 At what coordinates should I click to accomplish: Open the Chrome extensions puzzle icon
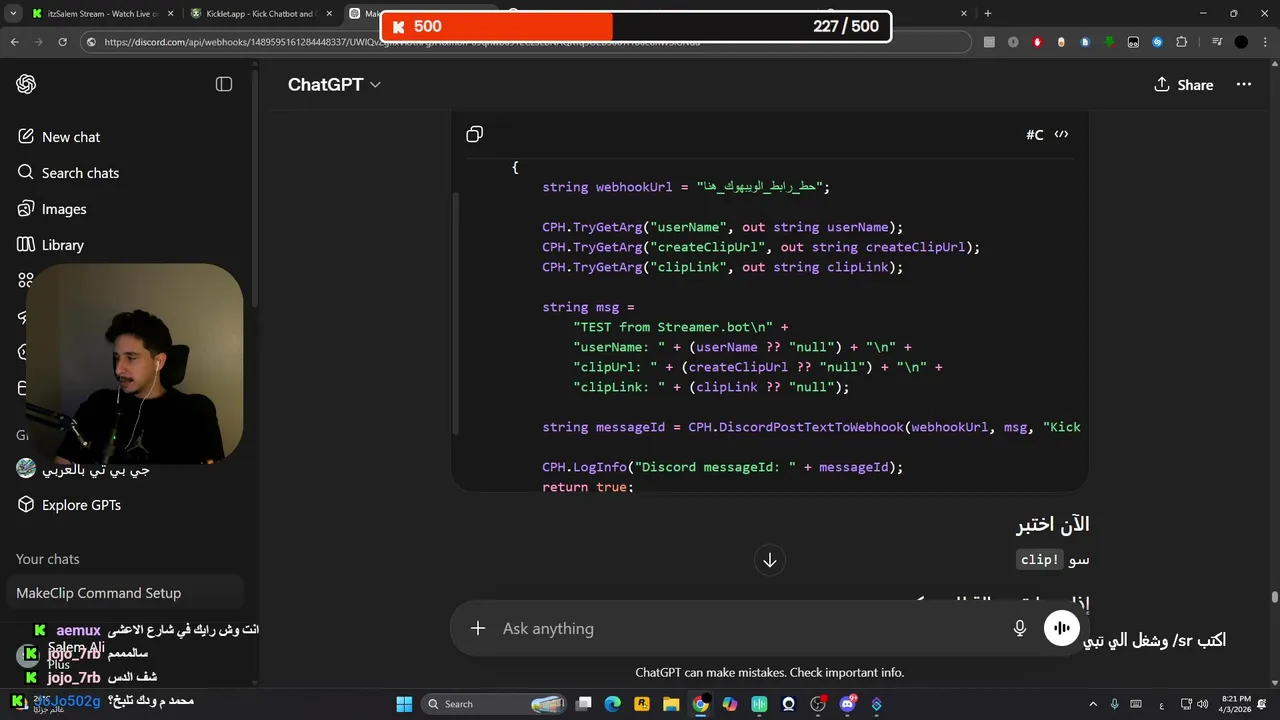pos(1182,42)
